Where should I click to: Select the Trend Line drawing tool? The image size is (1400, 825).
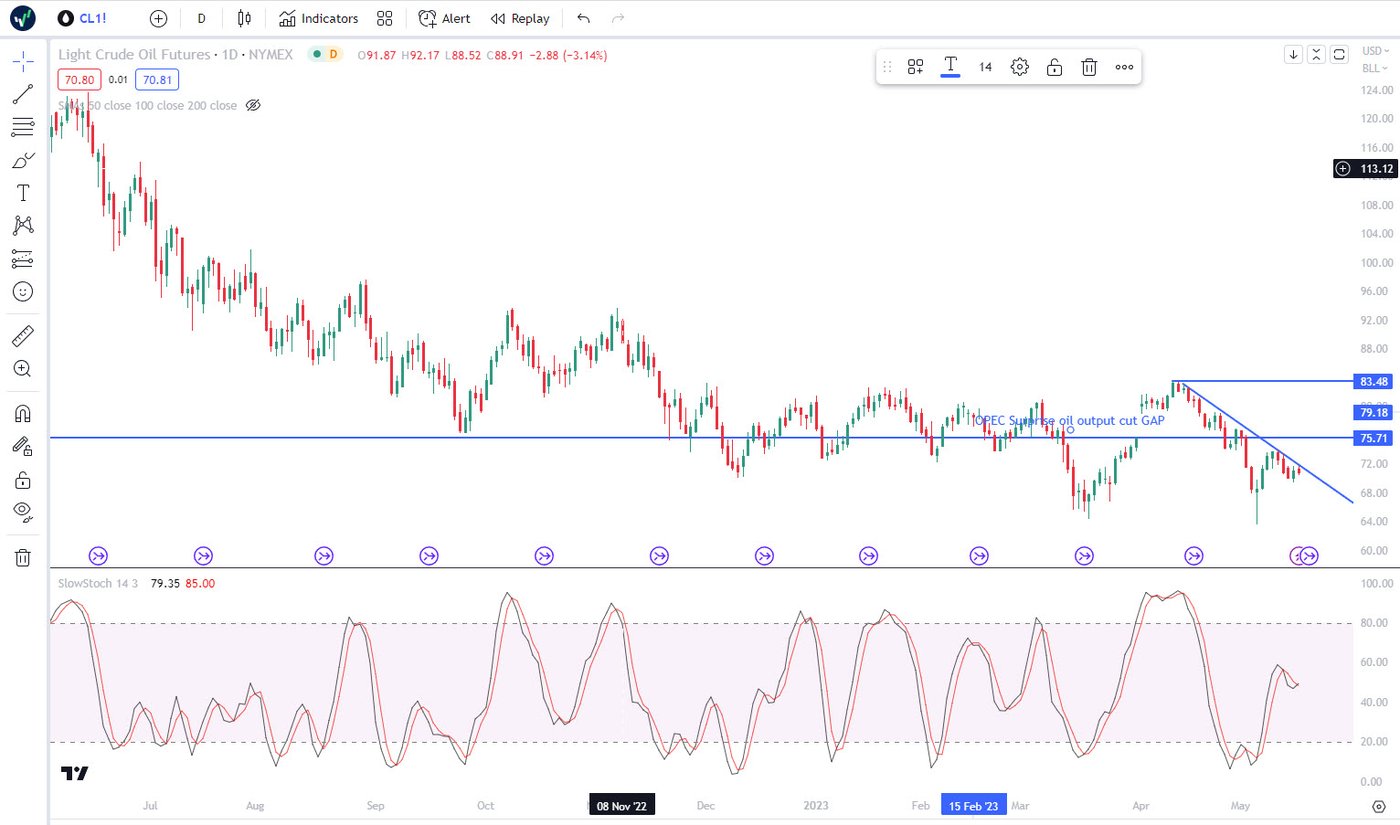[x=22, y=95]
